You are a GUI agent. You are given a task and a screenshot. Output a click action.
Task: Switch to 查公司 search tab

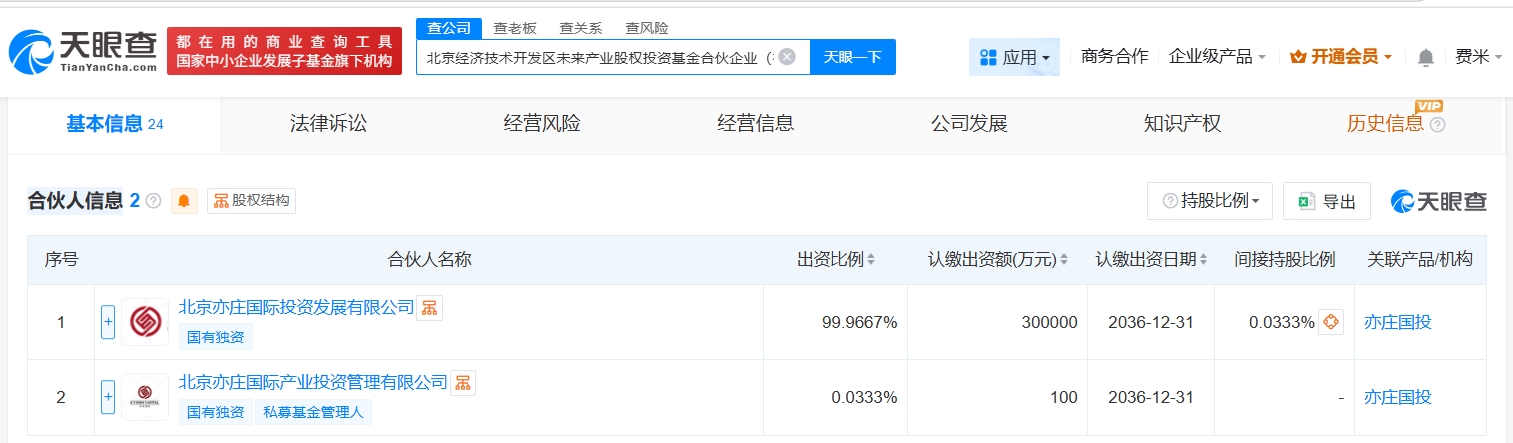[449, 28]
